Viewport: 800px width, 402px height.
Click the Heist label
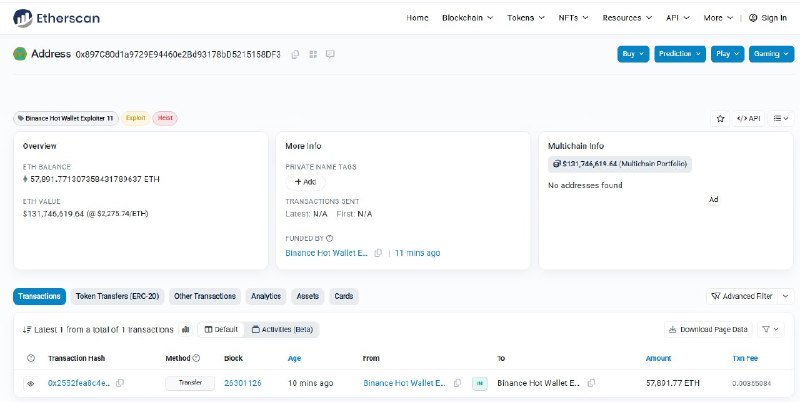pos(165,118)
